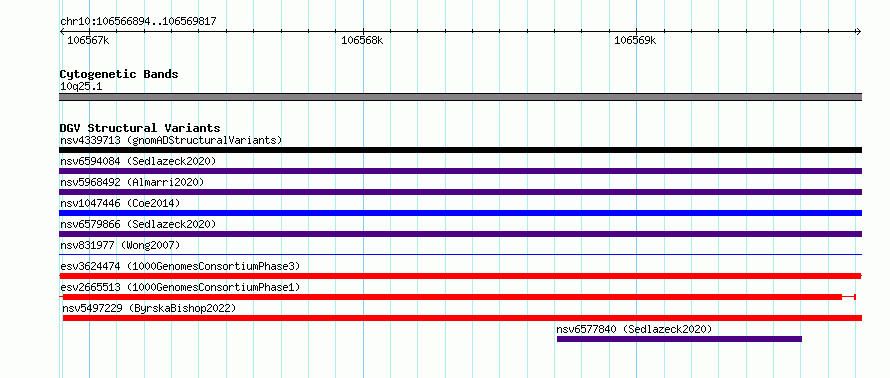890x378 pixels.
Task: Click the ruler's left end arrow
Action: tap(62, 31)
